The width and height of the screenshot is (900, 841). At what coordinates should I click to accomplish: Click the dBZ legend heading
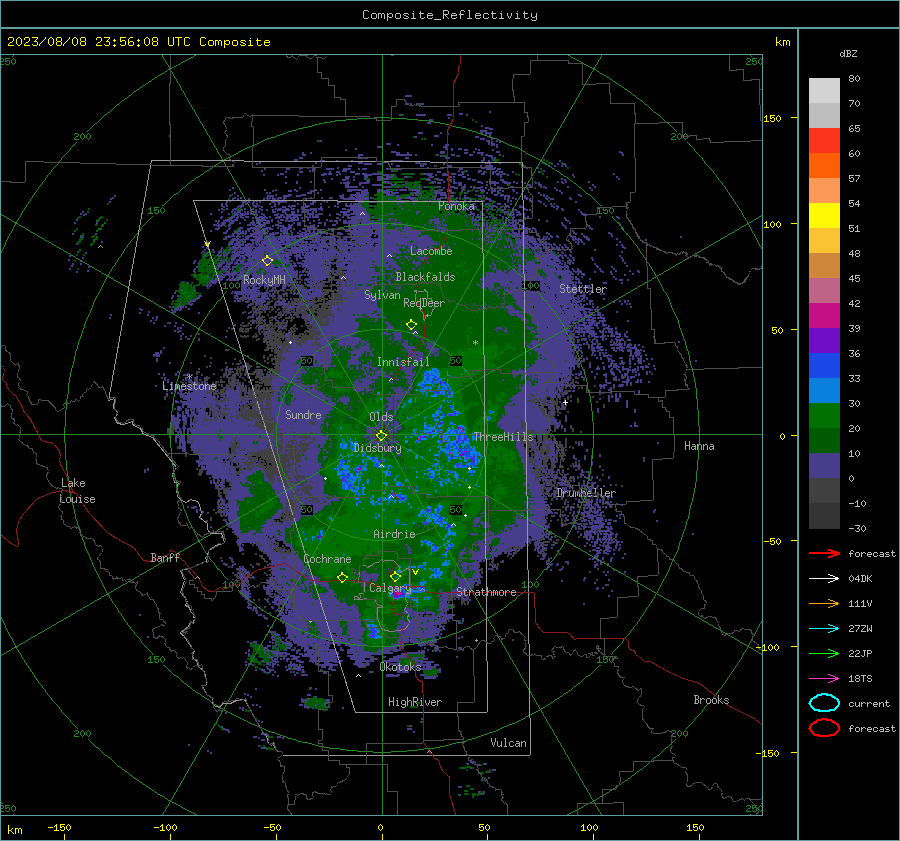pyautogui.click(x=848, y=53)
